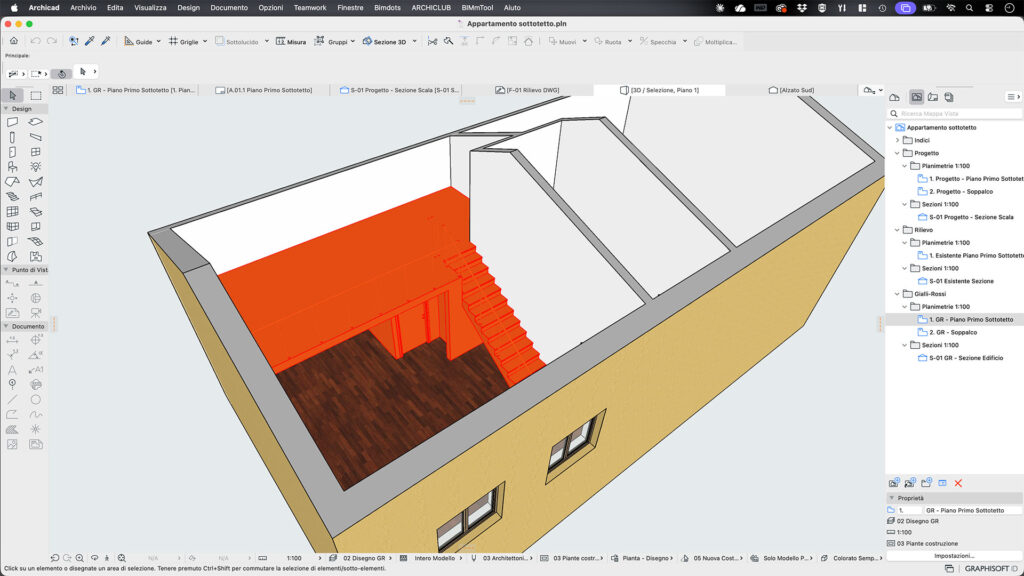This screenshot has height=576, width=1024.
Task: Click the Muovi toolbar button
Action: [x=562, y=41]
